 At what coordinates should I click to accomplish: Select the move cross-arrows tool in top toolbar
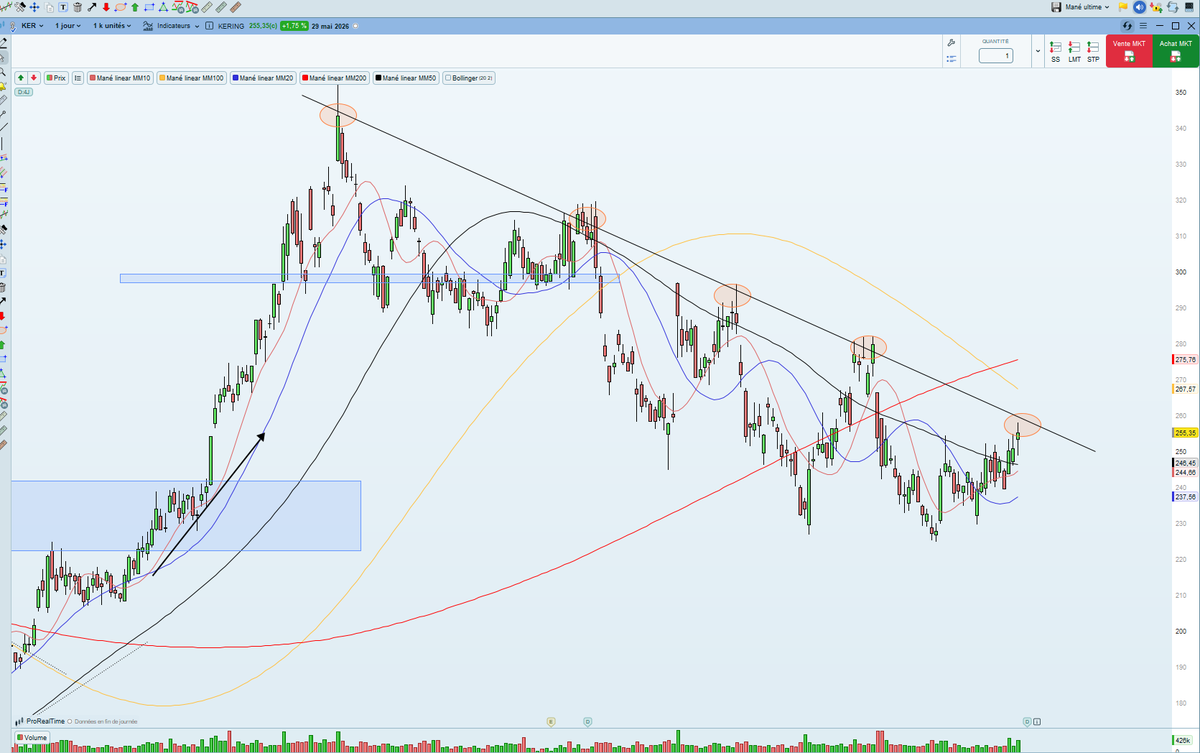pos(34,7)
